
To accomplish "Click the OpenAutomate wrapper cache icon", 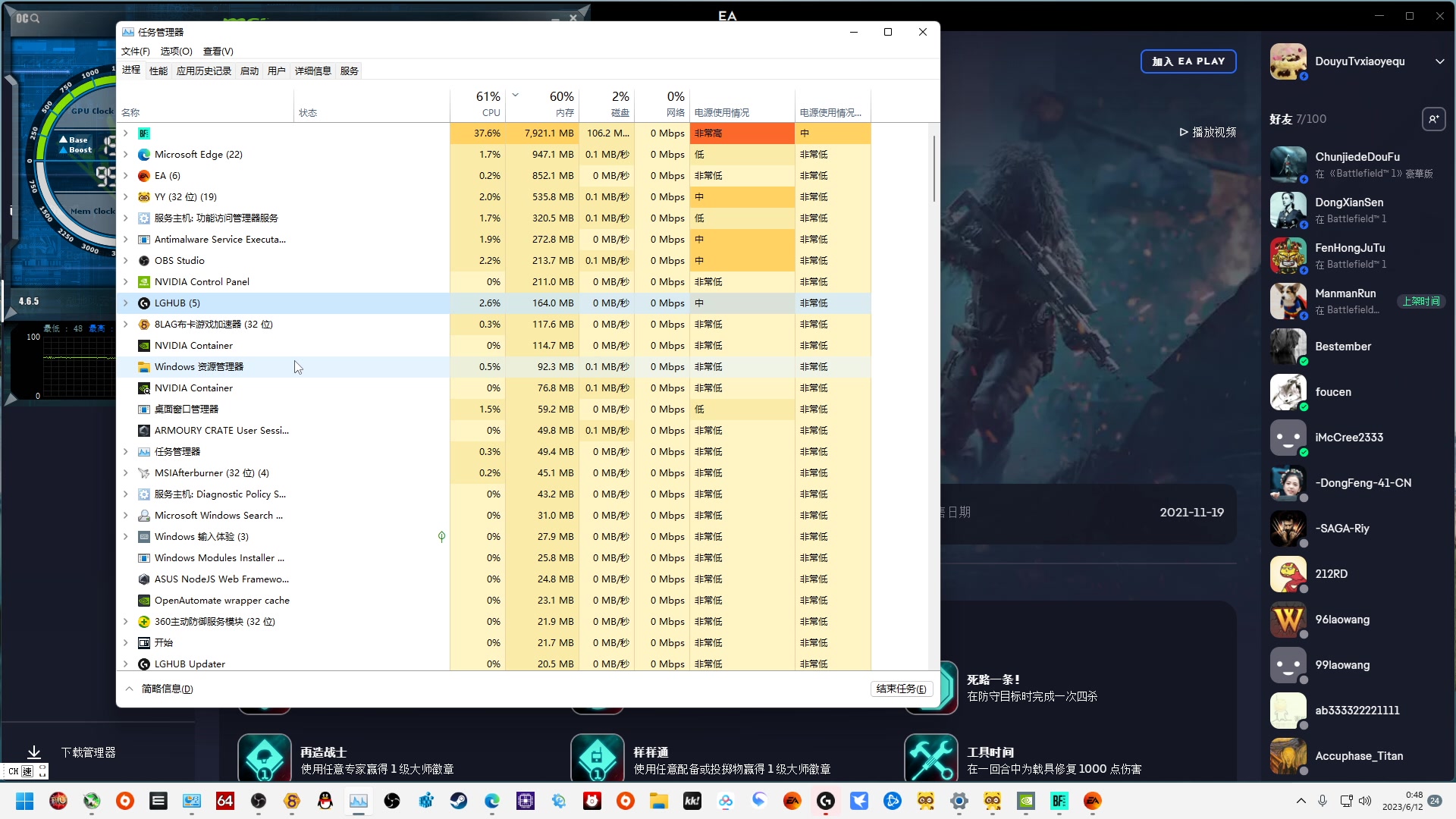I will tap(144, 601).
